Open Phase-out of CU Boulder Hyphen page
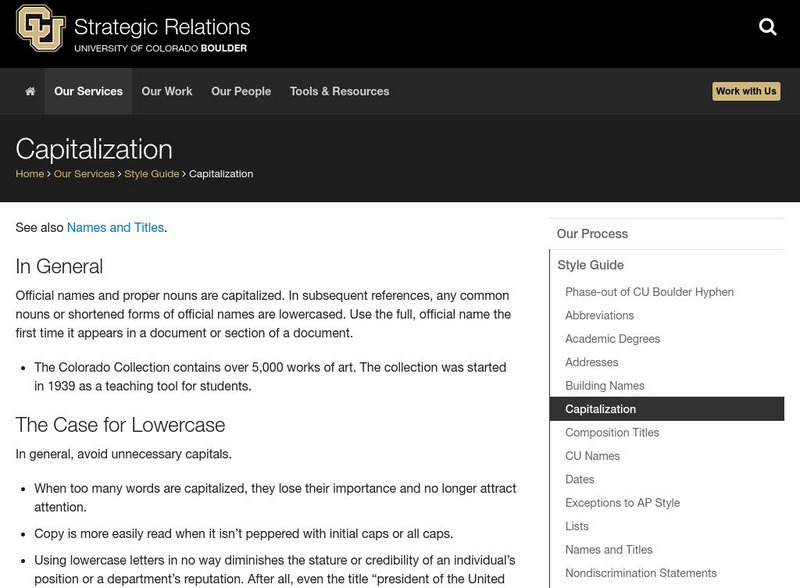The image size is (800, 588). (649, 292)
